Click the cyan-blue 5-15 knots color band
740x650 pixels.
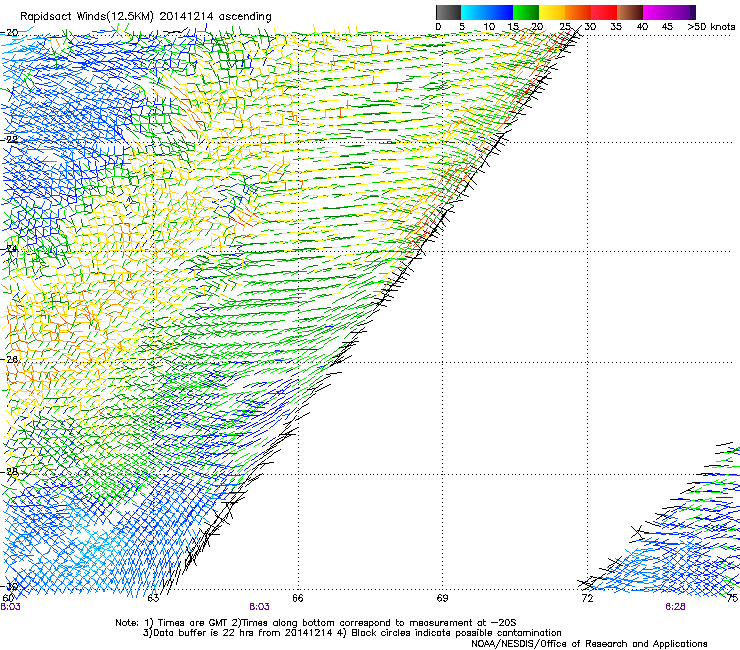[x=487, y=12]
